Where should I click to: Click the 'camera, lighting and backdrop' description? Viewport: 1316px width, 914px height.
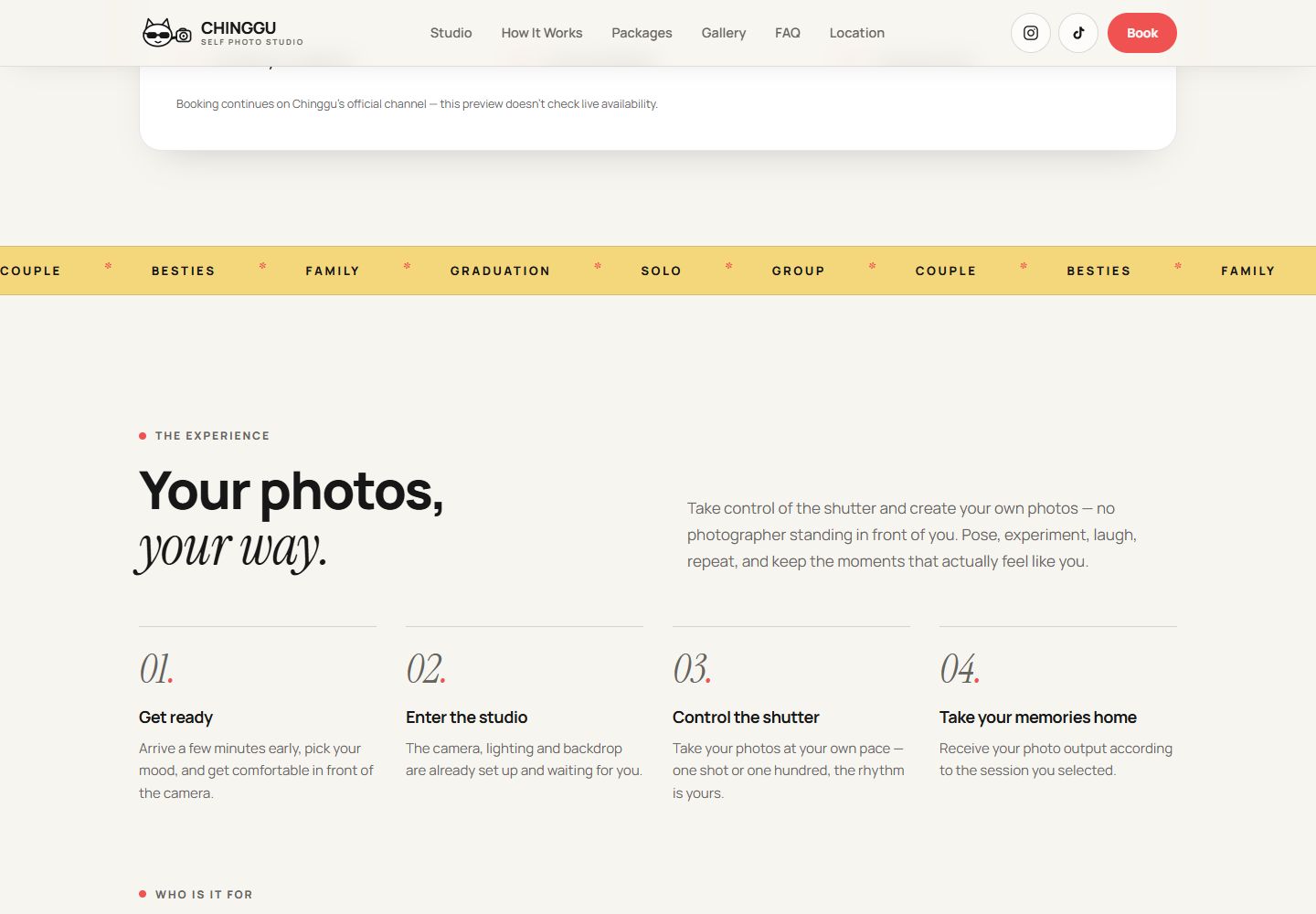(x=525, y=760)
